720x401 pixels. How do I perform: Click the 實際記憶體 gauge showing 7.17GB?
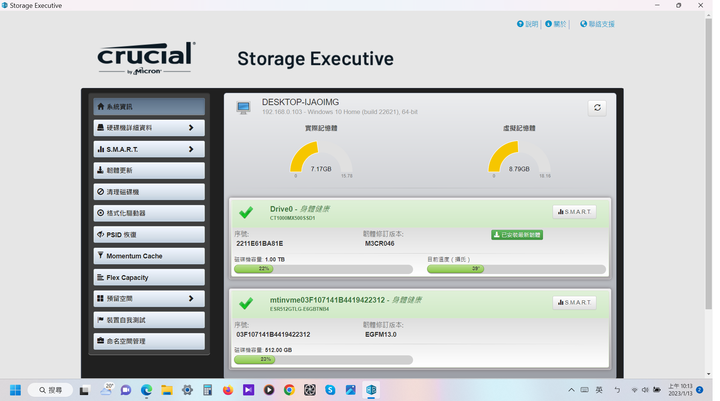click(321, 158)
